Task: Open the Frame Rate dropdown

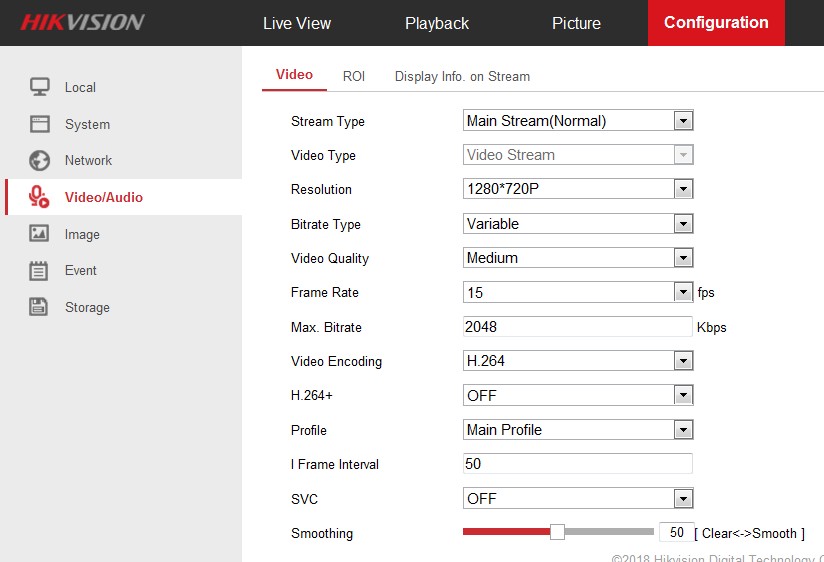Action: (578, 292)
